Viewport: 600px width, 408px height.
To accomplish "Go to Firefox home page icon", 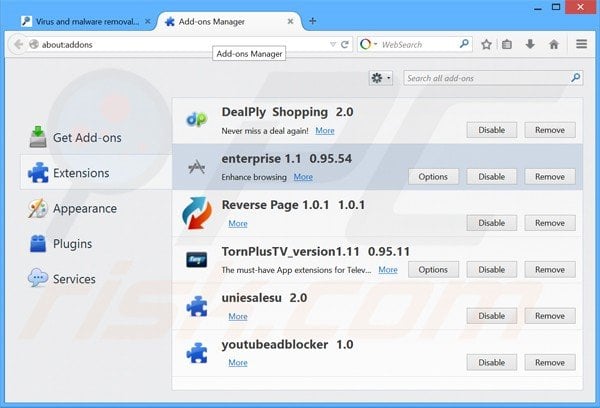I will click(x=554, y=44).
